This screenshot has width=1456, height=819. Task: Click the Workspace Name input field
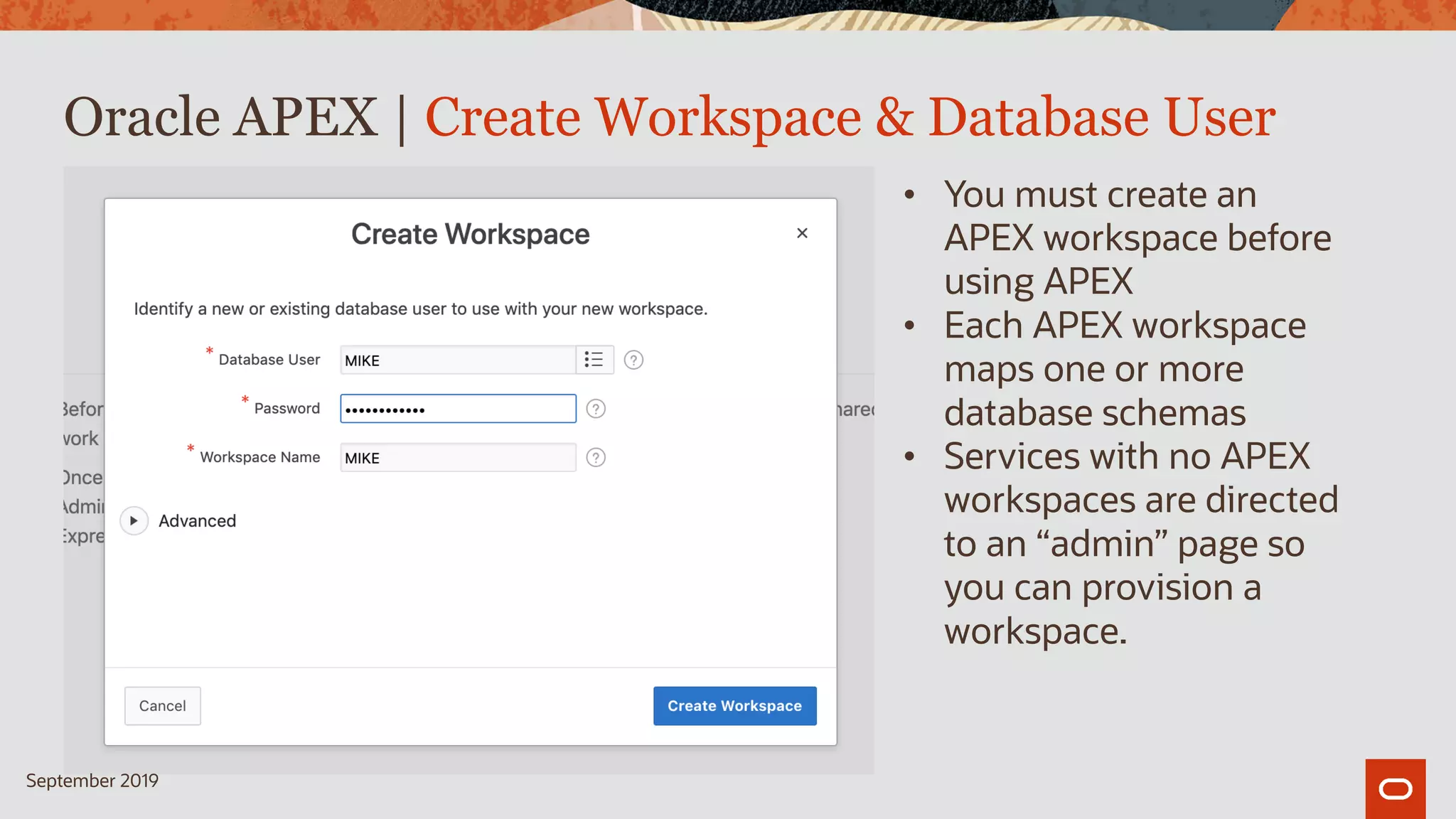click(x=458, y=457)
